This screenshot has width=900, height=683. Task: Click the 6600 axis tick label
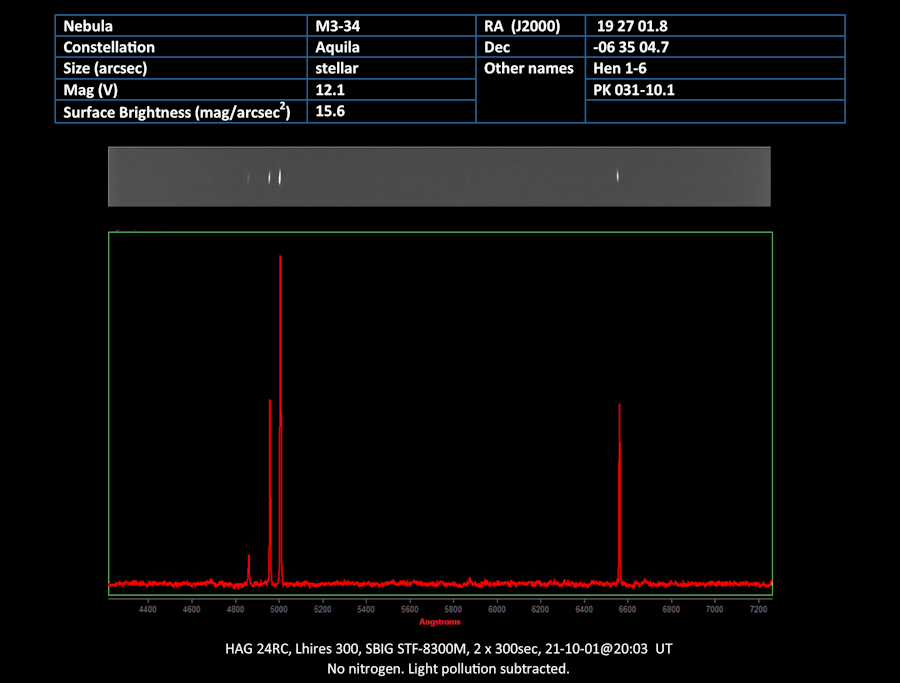pos(627,610)
